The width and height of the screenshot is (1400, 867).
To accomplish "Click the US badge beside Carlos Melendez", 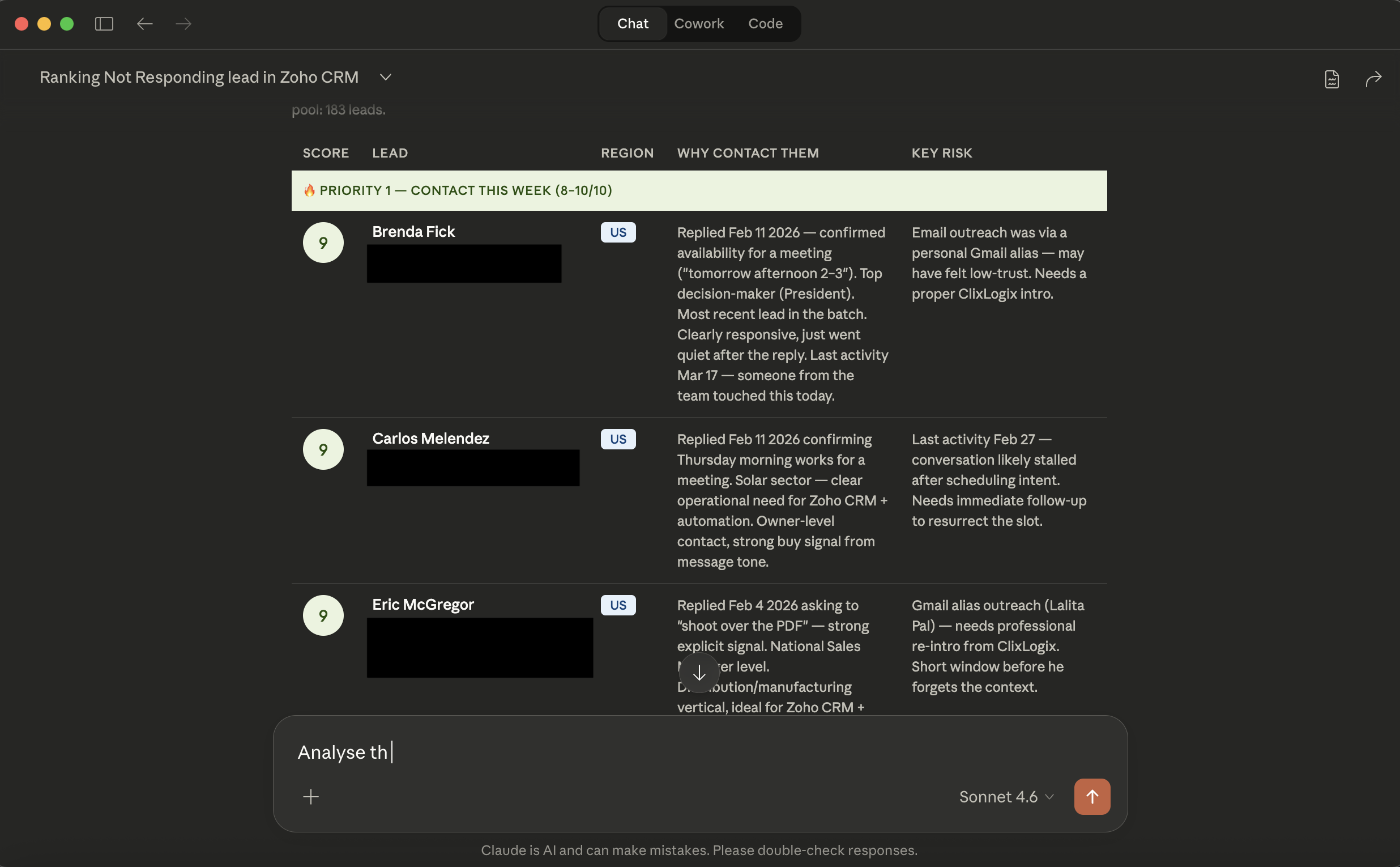I will click(x=618, y=439).
